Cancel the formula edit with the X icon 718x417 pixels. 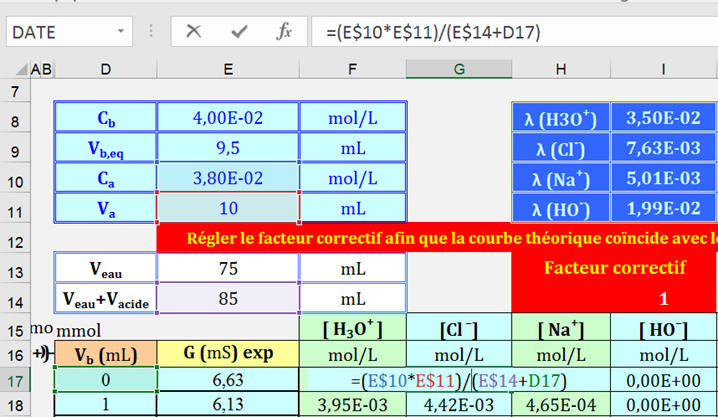pyautogui.click(x=193, y=32)
